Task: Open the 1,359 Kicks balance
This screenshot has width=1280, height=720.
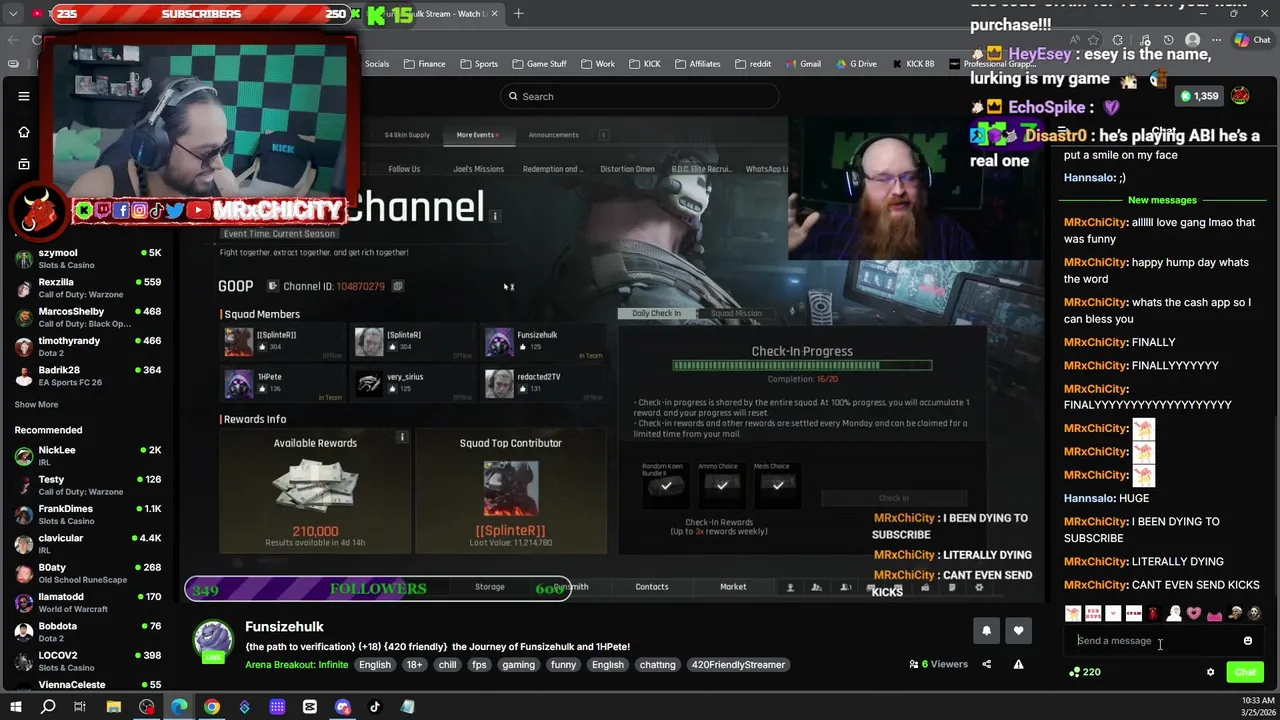Action: [1199, 96]
